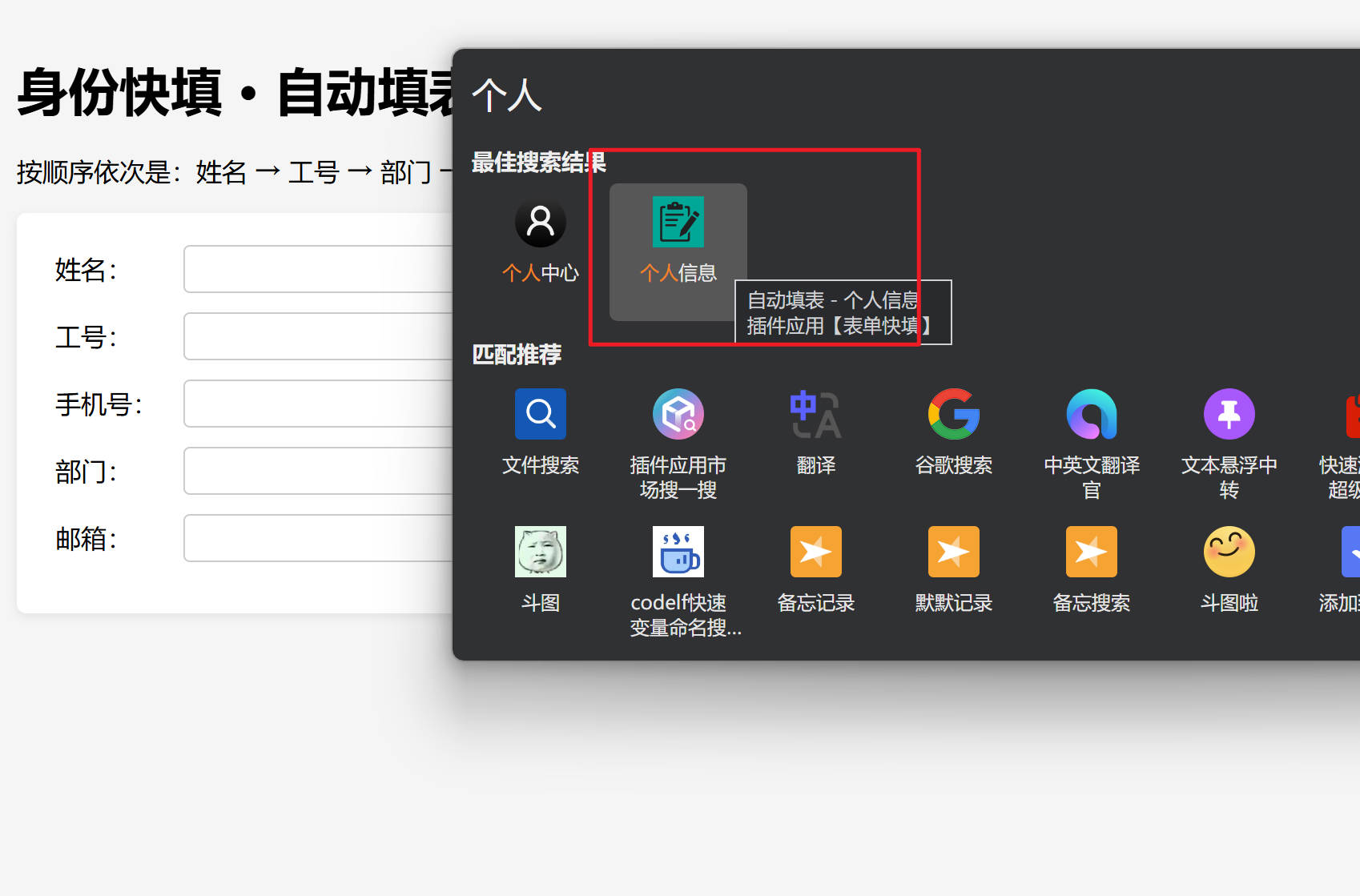Launch the 谷歌搜索 Google search plugin
Screen dimensions: 1360x896
pyautogui.click(x=953, y=415)
